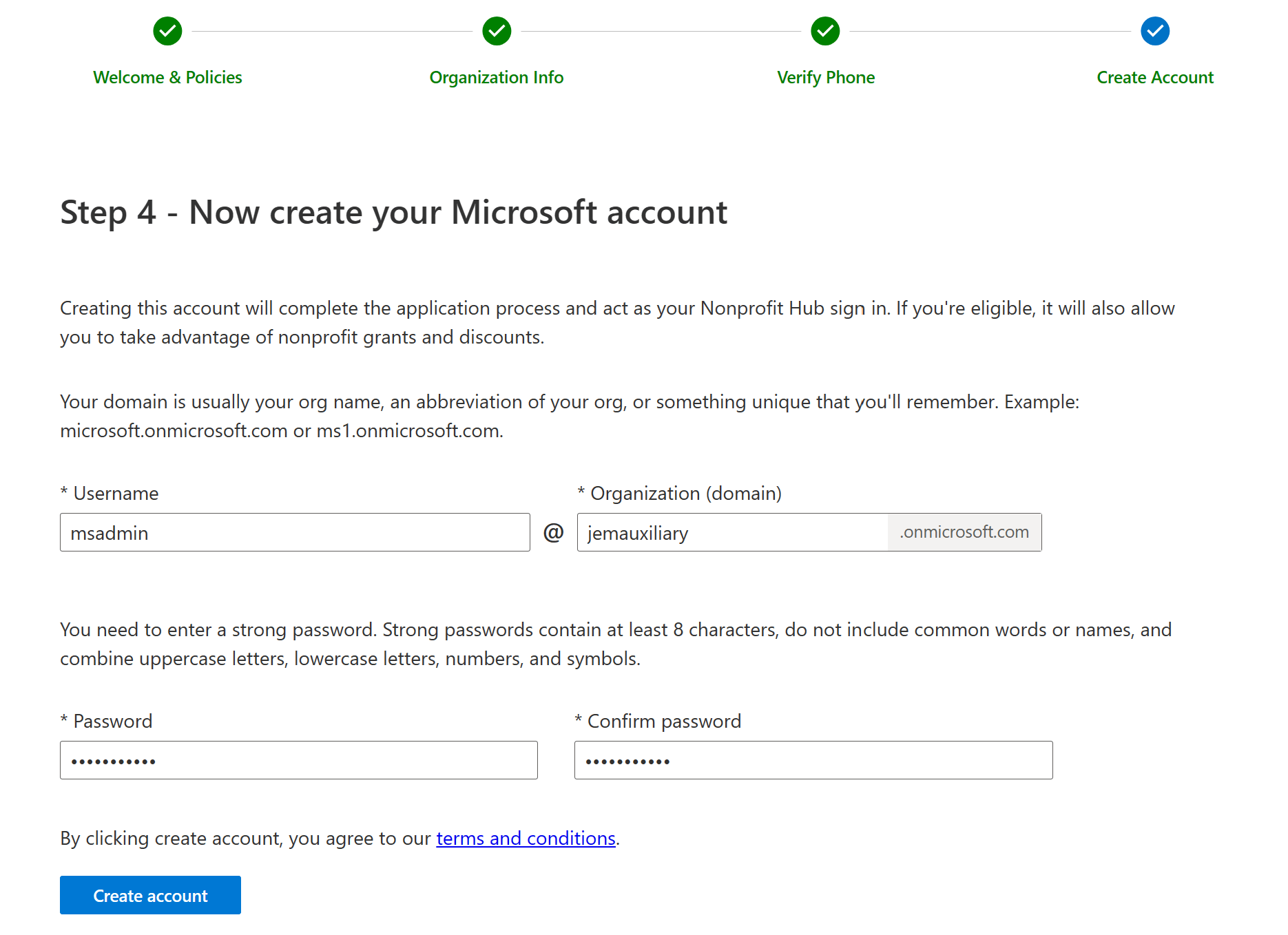Click the Create Account blue checkmark icon

[1155, 31]
